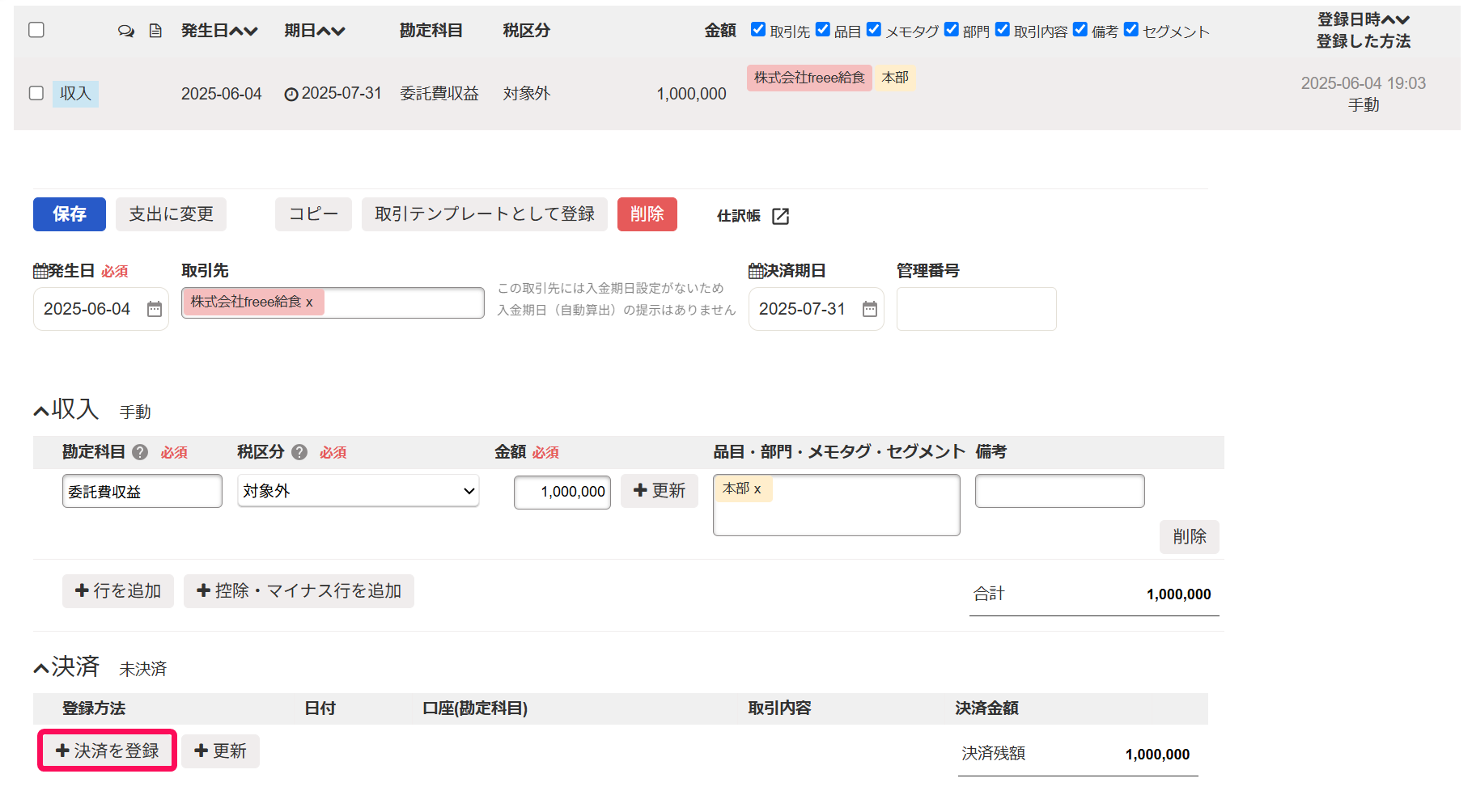Open the 仕訳帳 external link icon
Screen dimensions: 1472x812
[780, 216]
